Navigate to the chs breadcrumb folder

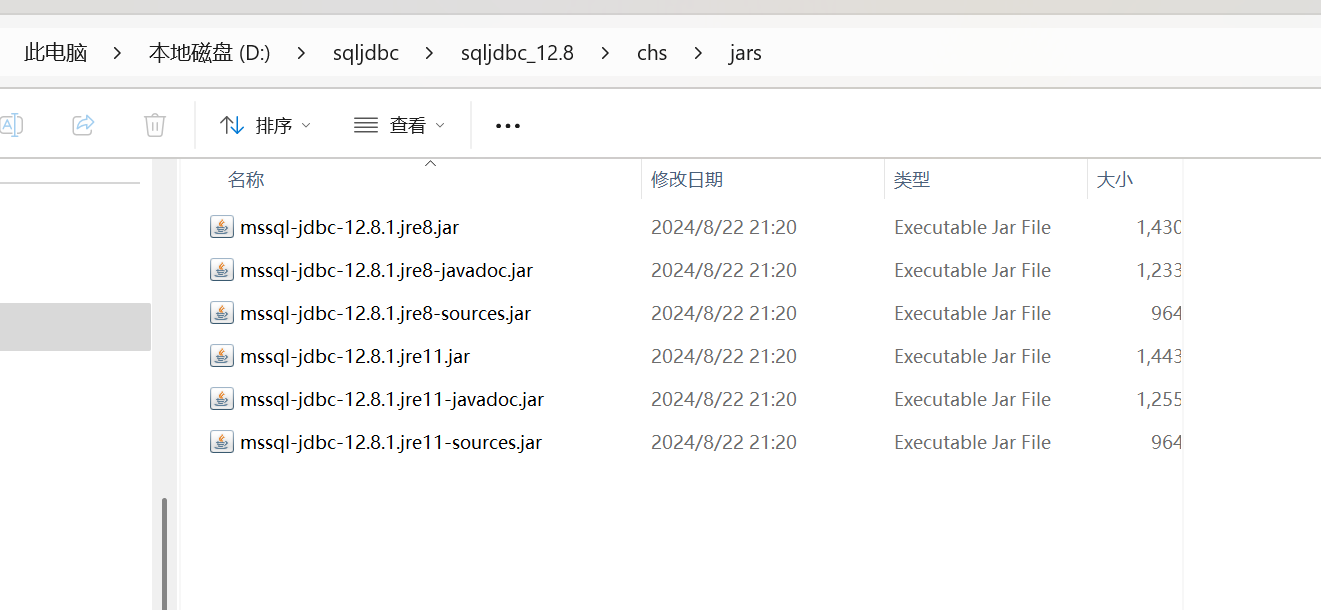point(651,53)
